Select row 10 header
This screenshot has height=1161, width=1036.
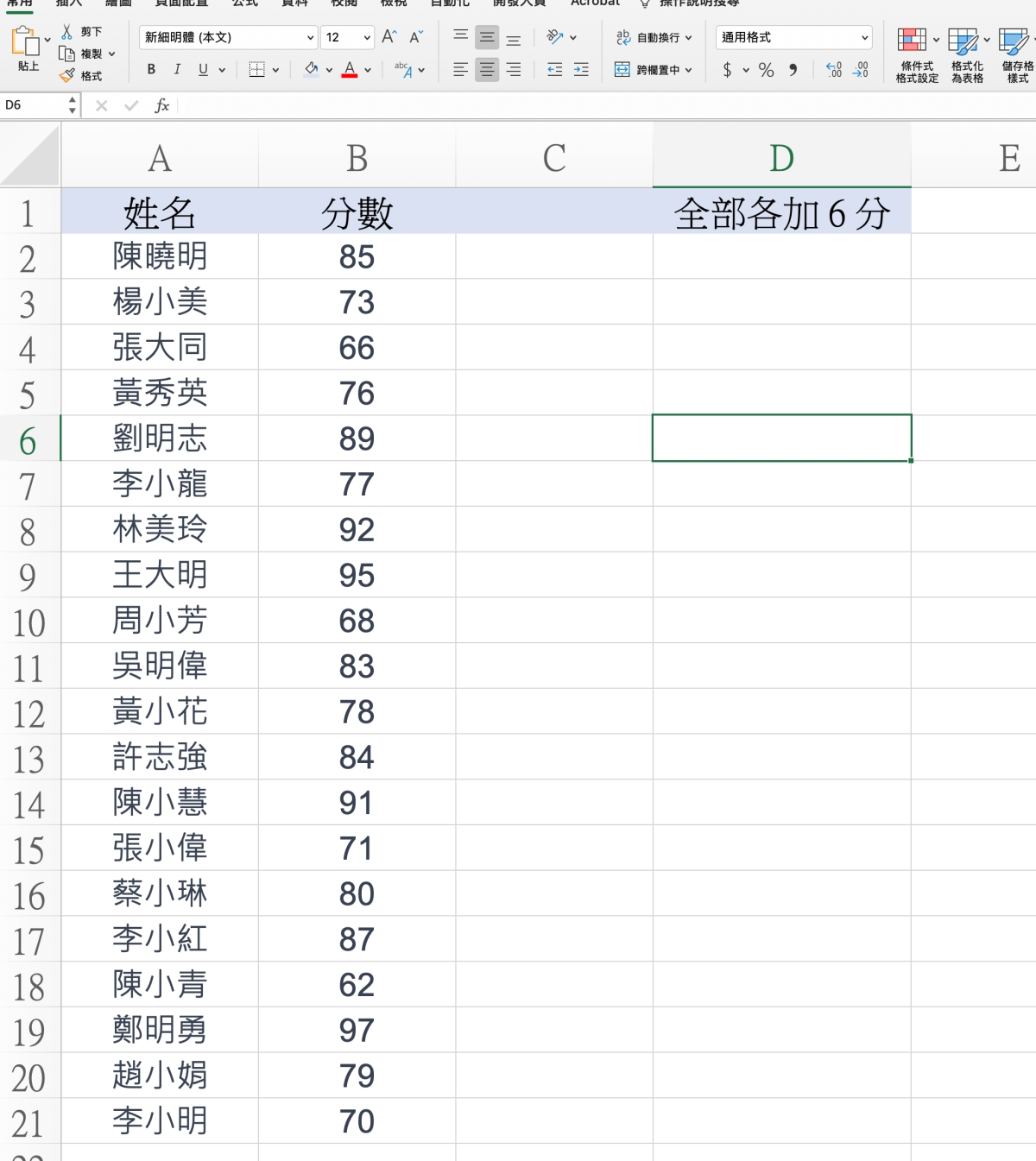(x=30, y=621)
